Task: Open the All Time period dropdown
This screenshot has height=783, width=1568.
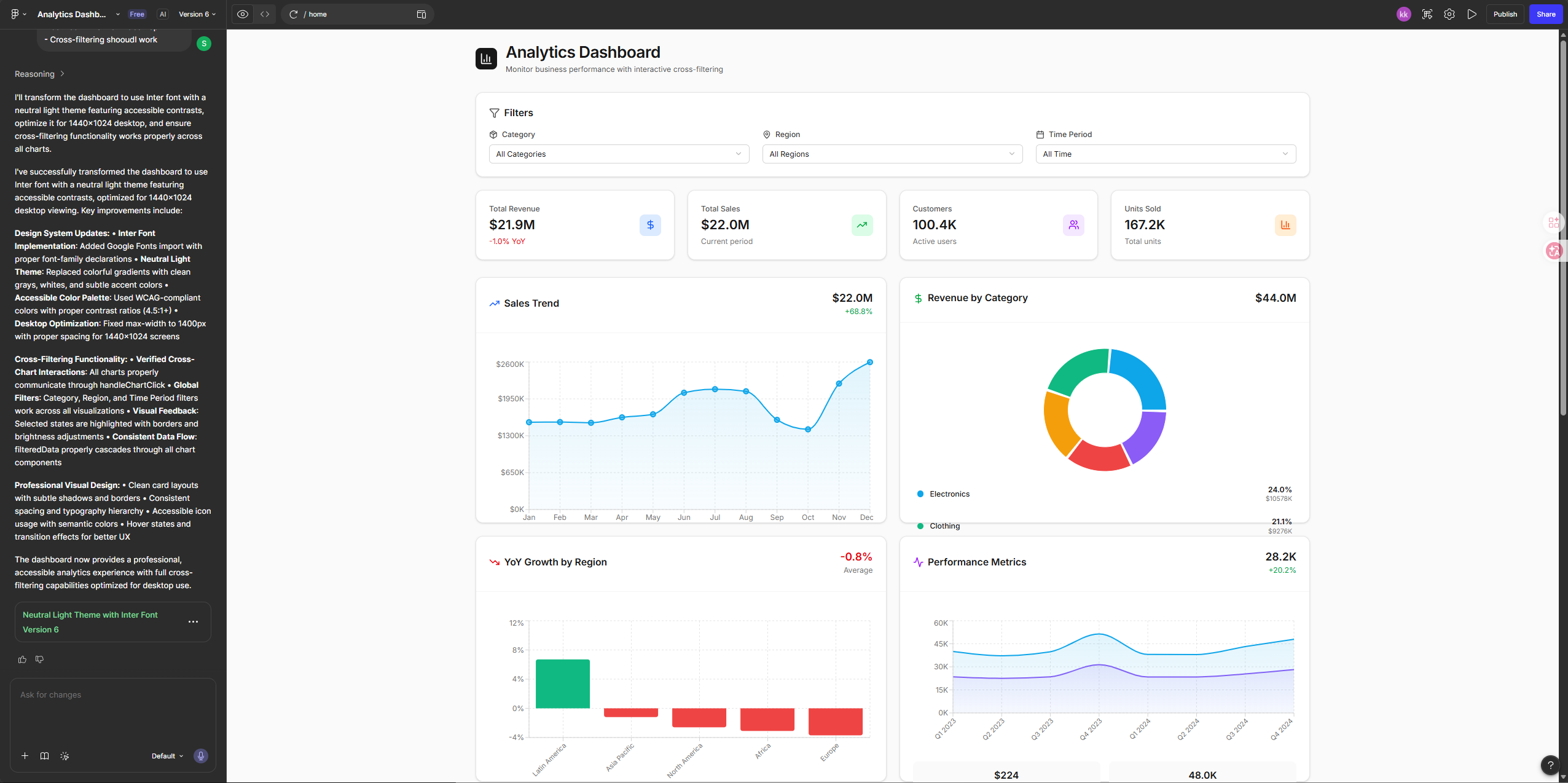Action: (1165, 154)
